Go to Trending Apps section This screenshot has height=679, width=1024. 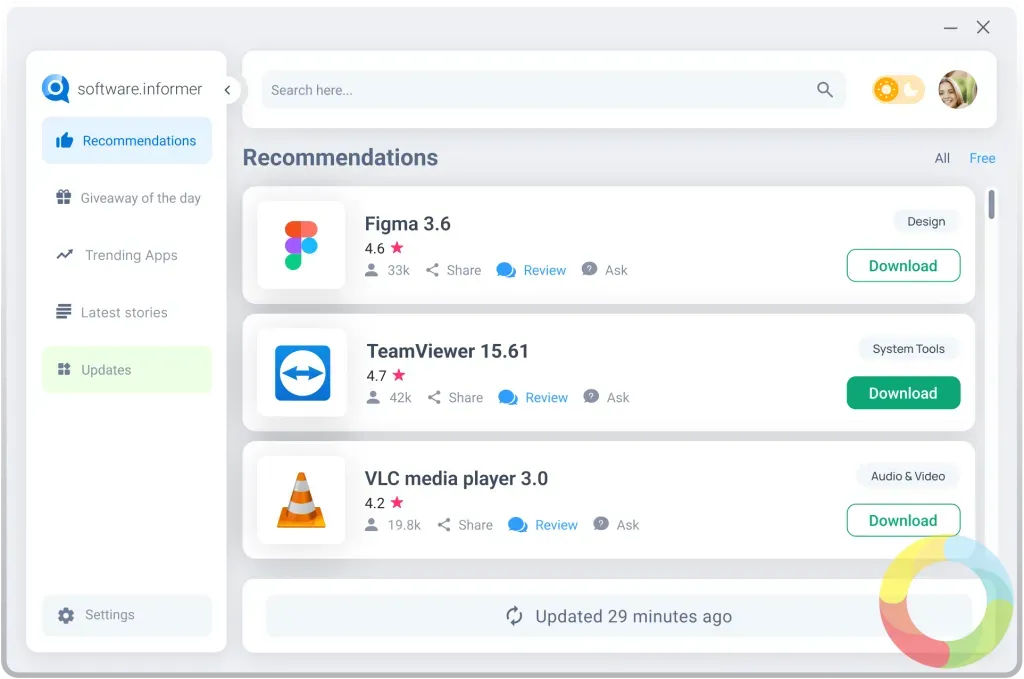[x=127, y=255]
